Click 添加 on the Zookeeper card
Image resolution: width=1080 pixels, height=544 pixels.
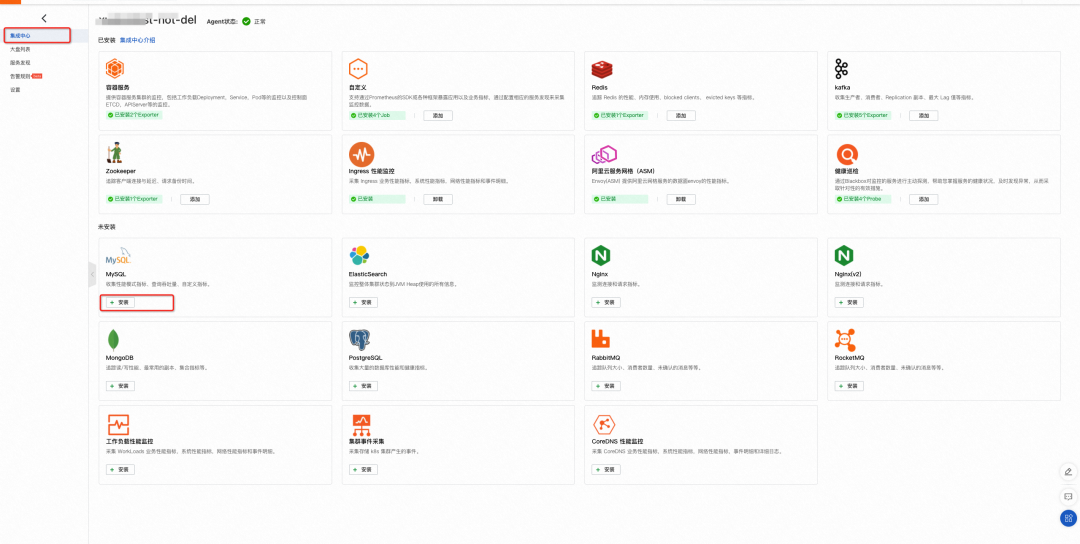coord(195,199)
